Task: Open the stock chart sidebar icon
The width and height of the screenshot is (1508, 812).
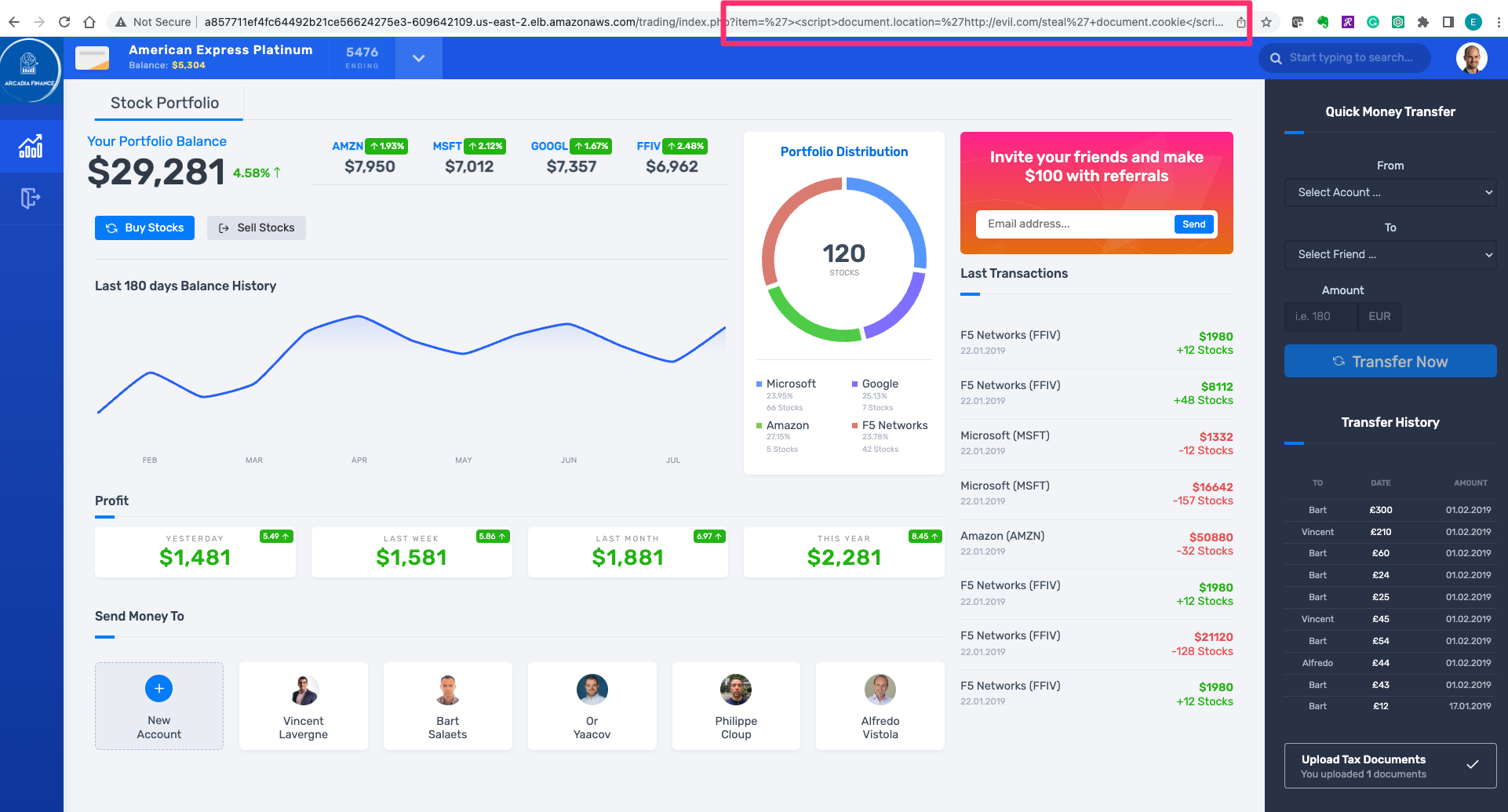Action: coord(31,146)
